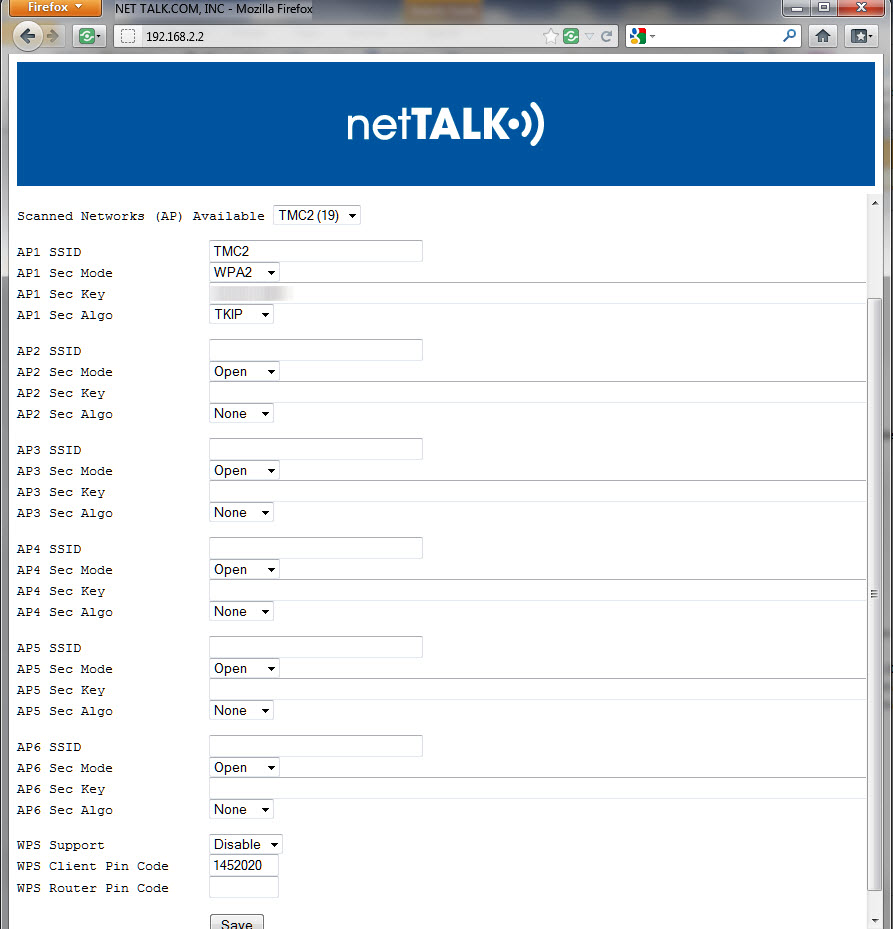Change WPS Support dropdown from Disable

coord(246,844)
